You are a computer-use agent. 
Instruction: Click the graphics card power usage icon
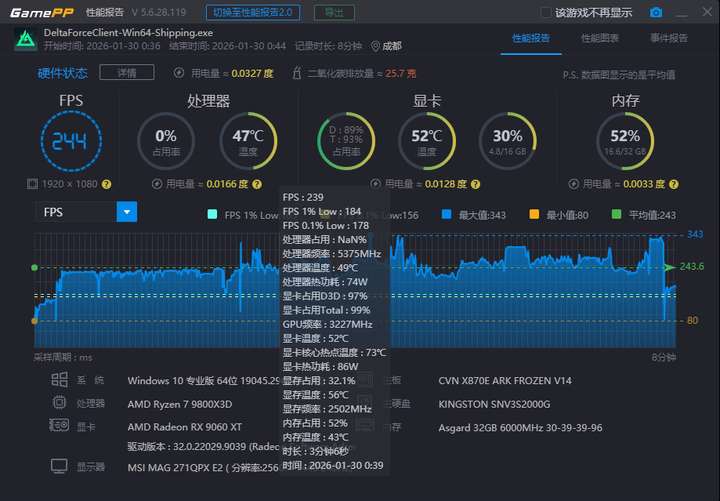click(376, 184)
